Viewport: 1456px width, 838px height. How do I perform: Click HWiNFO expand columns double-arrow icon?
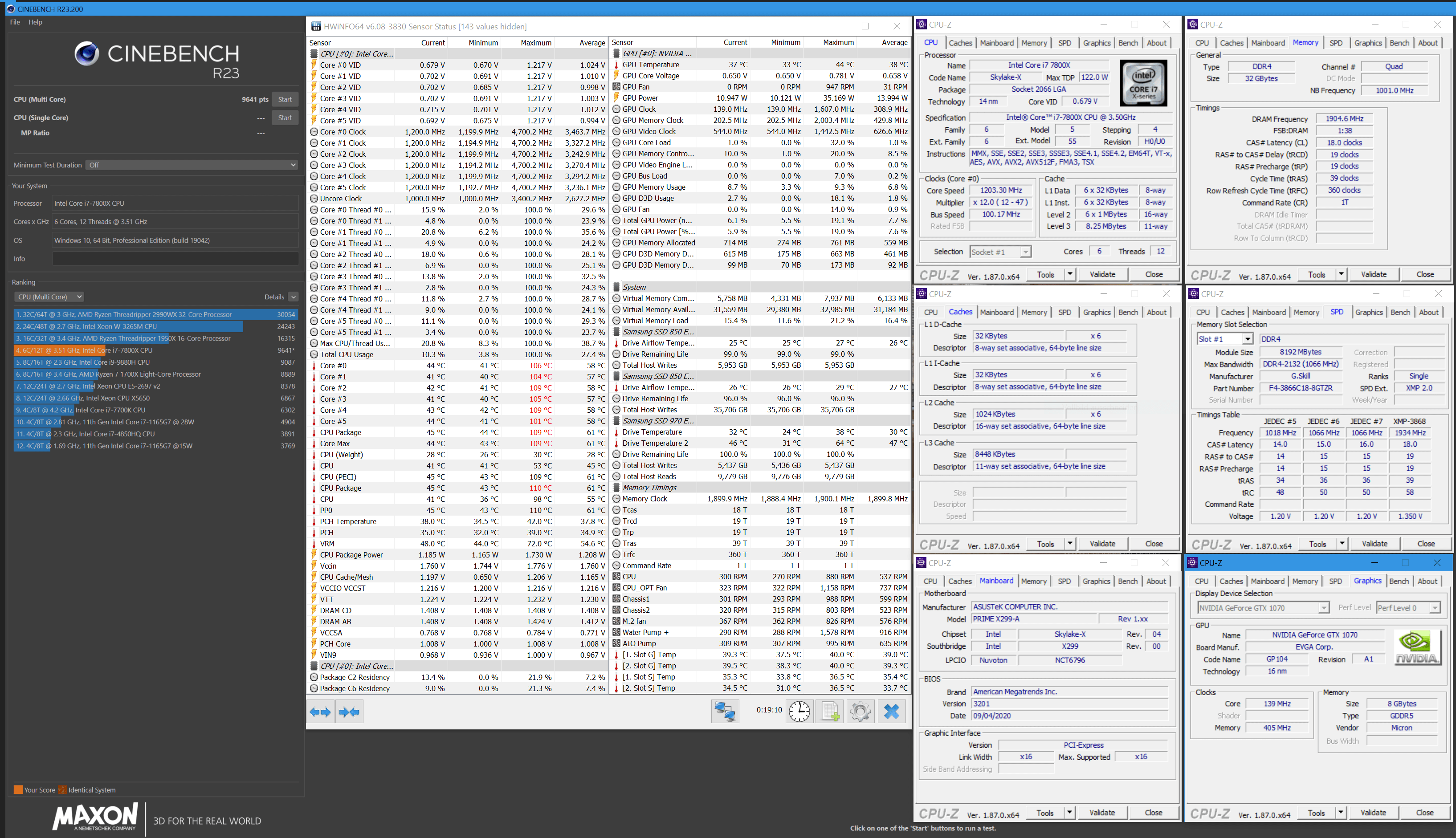click(320, 712)
